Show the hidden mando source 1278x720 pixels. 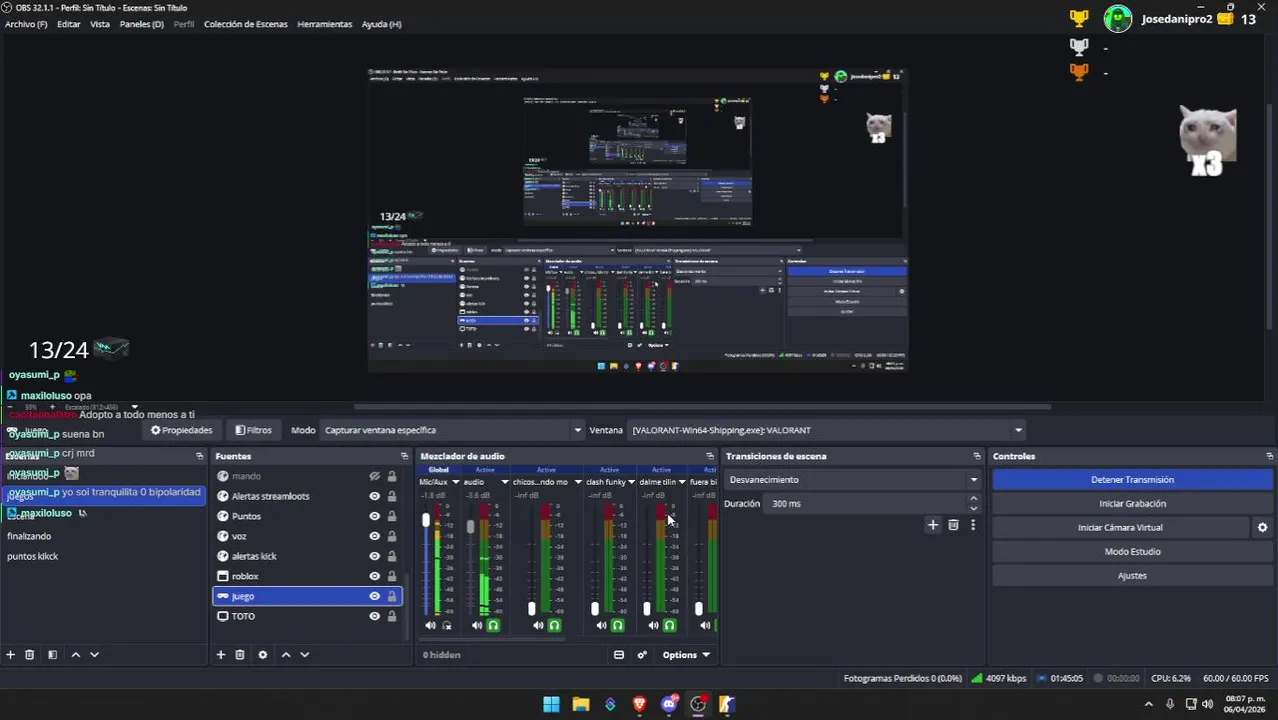coord(375,476)
